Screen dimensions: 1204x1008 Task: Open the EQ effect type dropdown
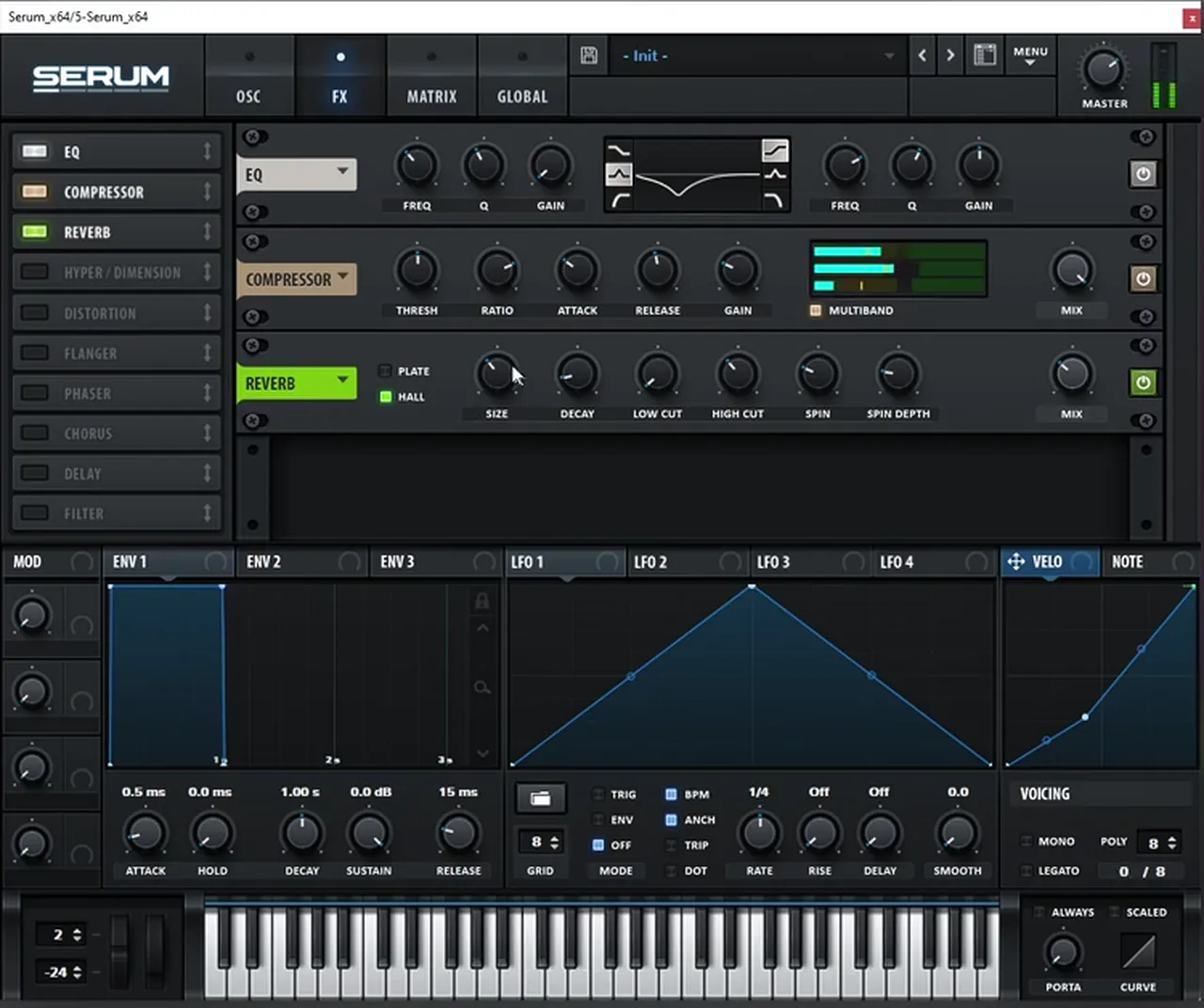click(x=296, y=174)
